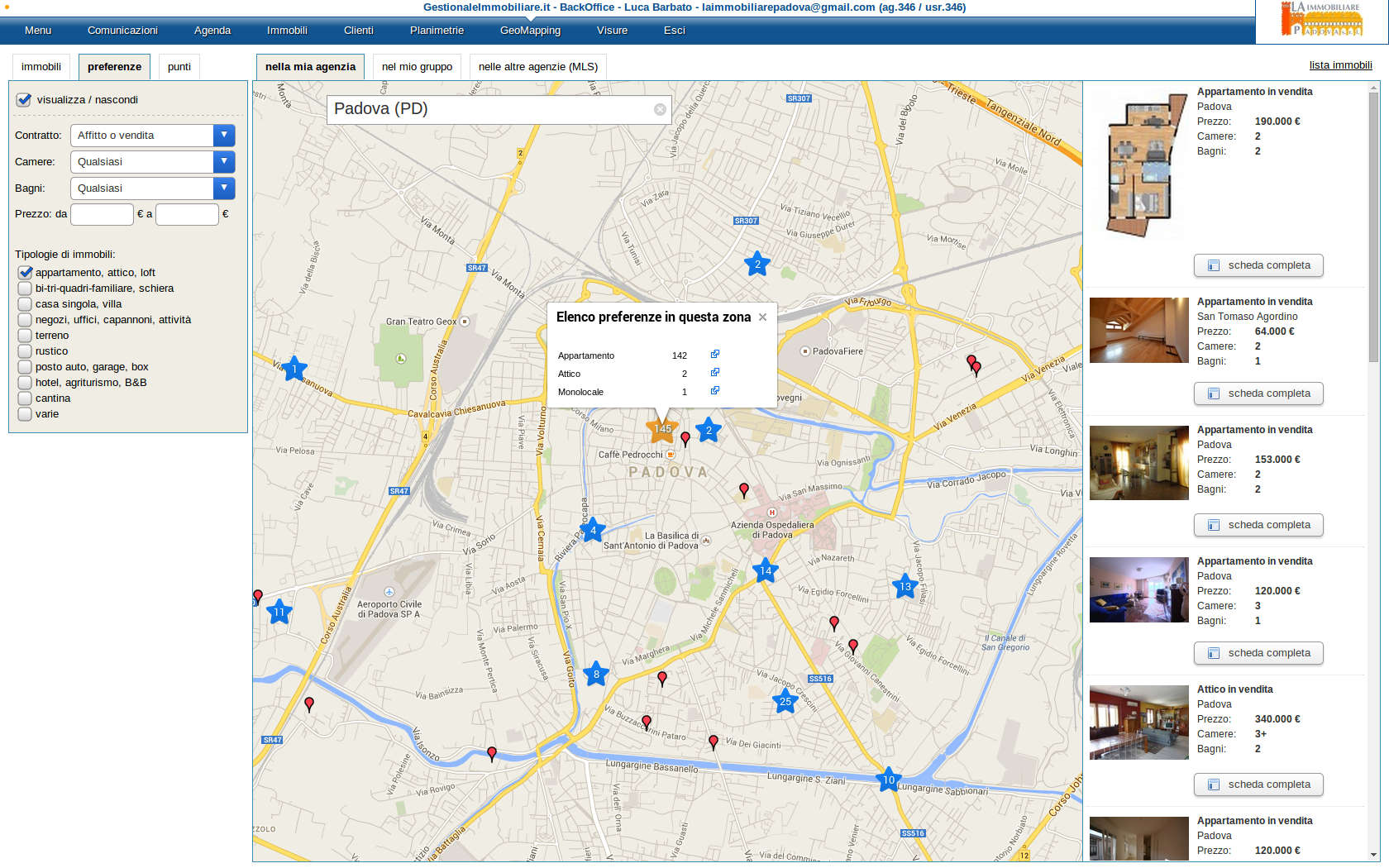Switch to the punti tab

coord(179,67)
